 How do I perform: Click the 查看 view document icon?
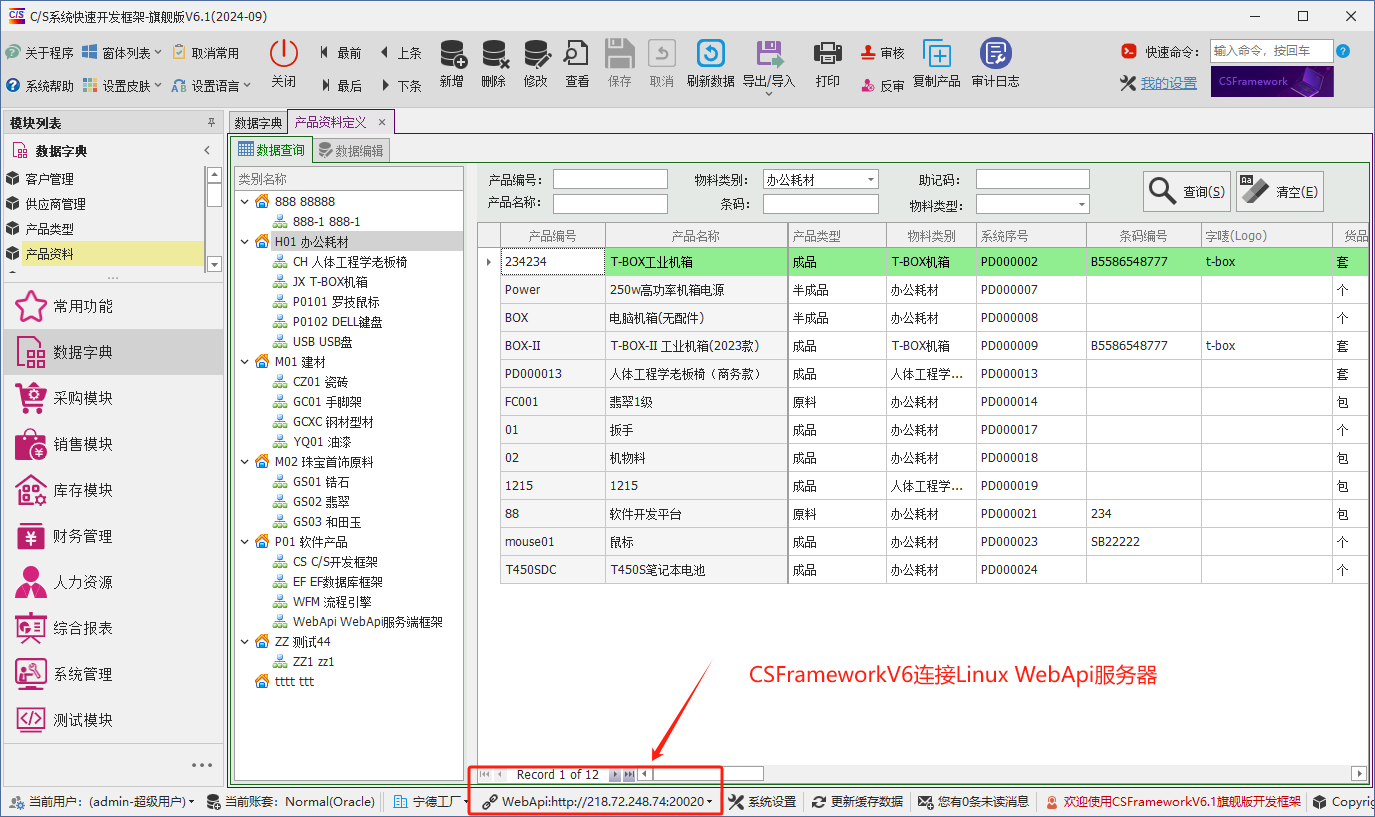coord(577,55)
